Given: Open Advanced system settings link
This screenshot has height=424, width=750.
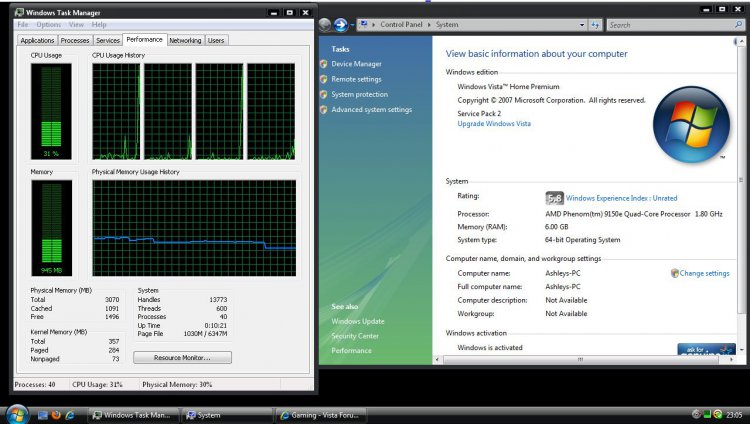Looking at the screenshot, I should coord(372,110).
